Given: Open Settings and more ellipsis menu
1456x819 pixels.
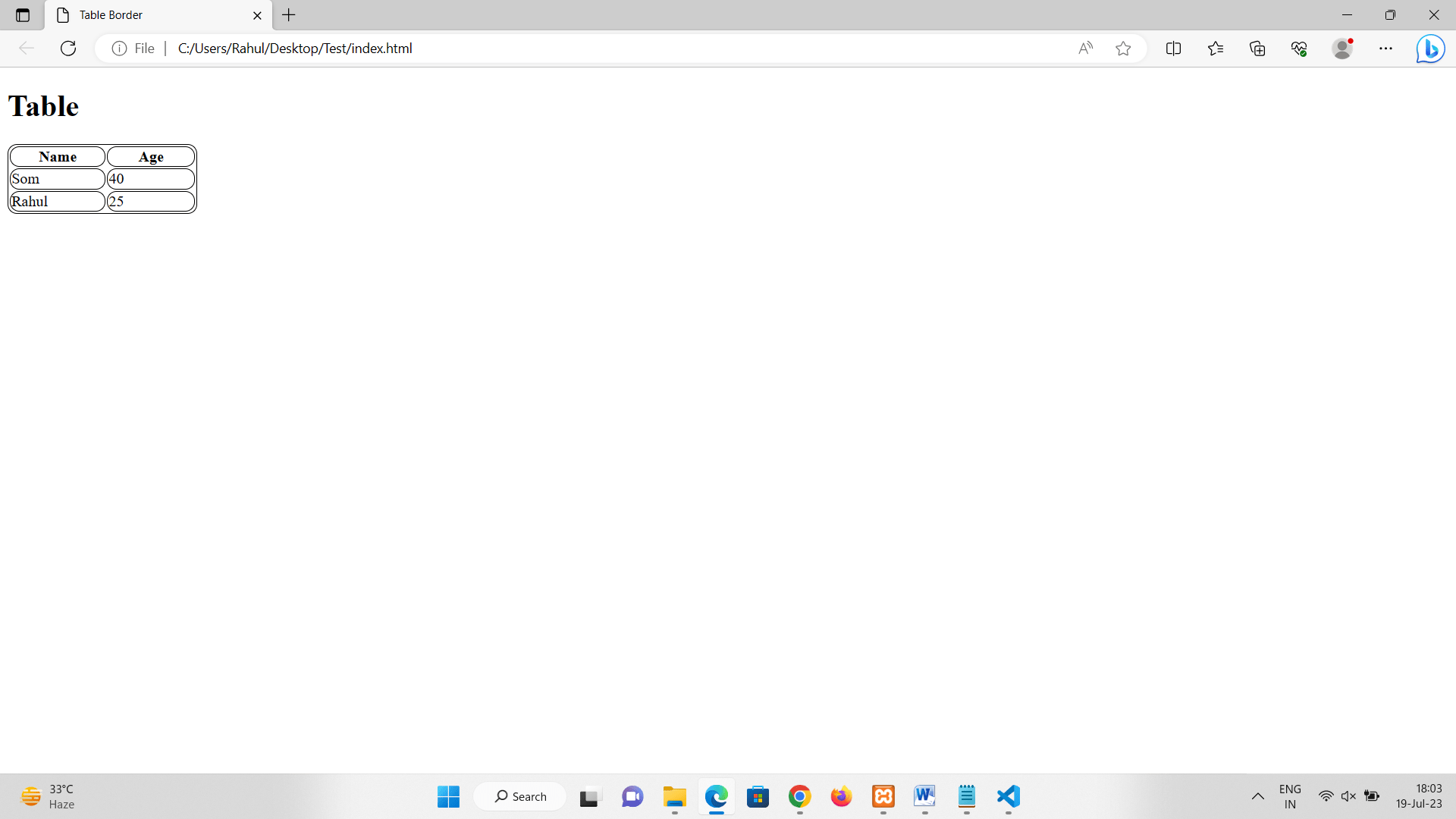Looking at the screenshot, I should (1385, 49).
